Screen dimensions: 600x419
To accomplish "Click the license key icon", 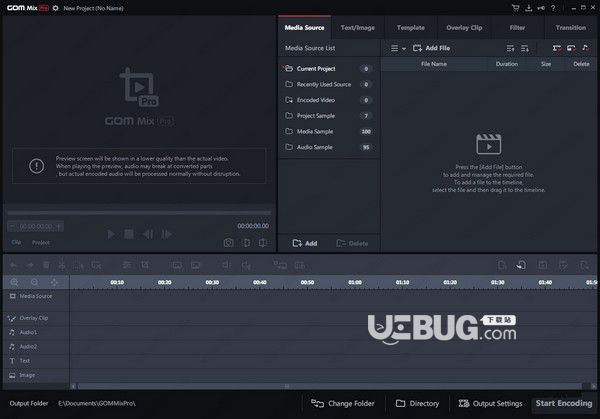I will (541, 8).
